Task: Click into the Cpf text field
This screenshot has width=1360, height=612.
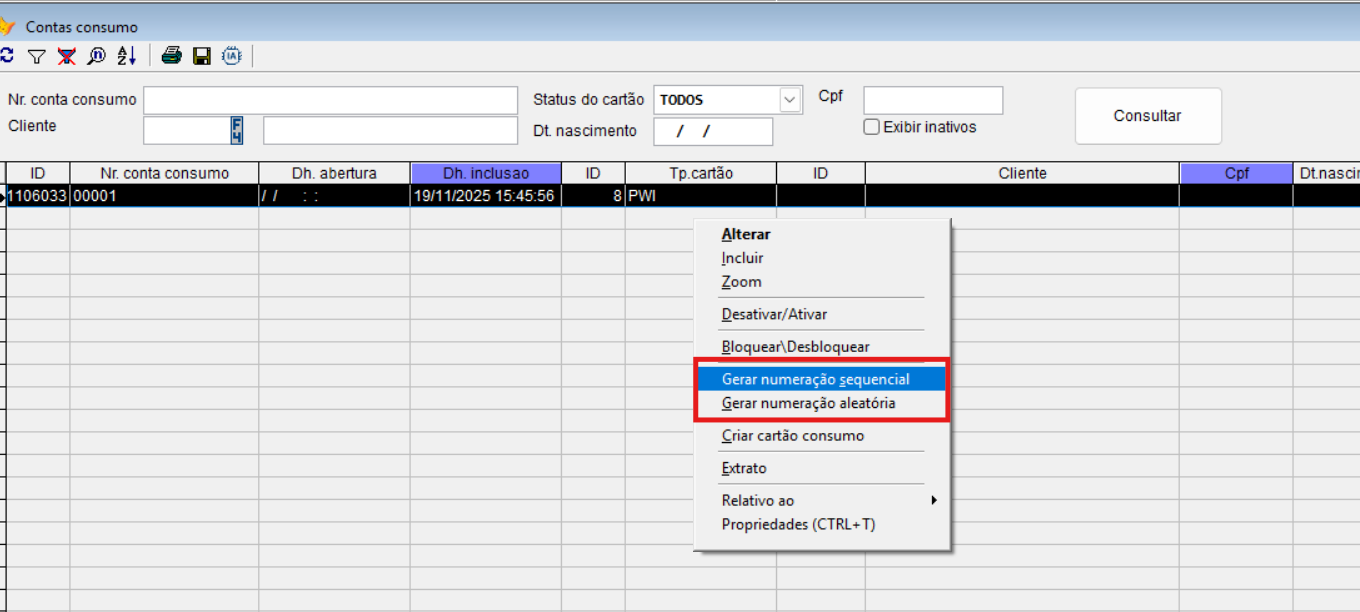Action: click(932, 100)
